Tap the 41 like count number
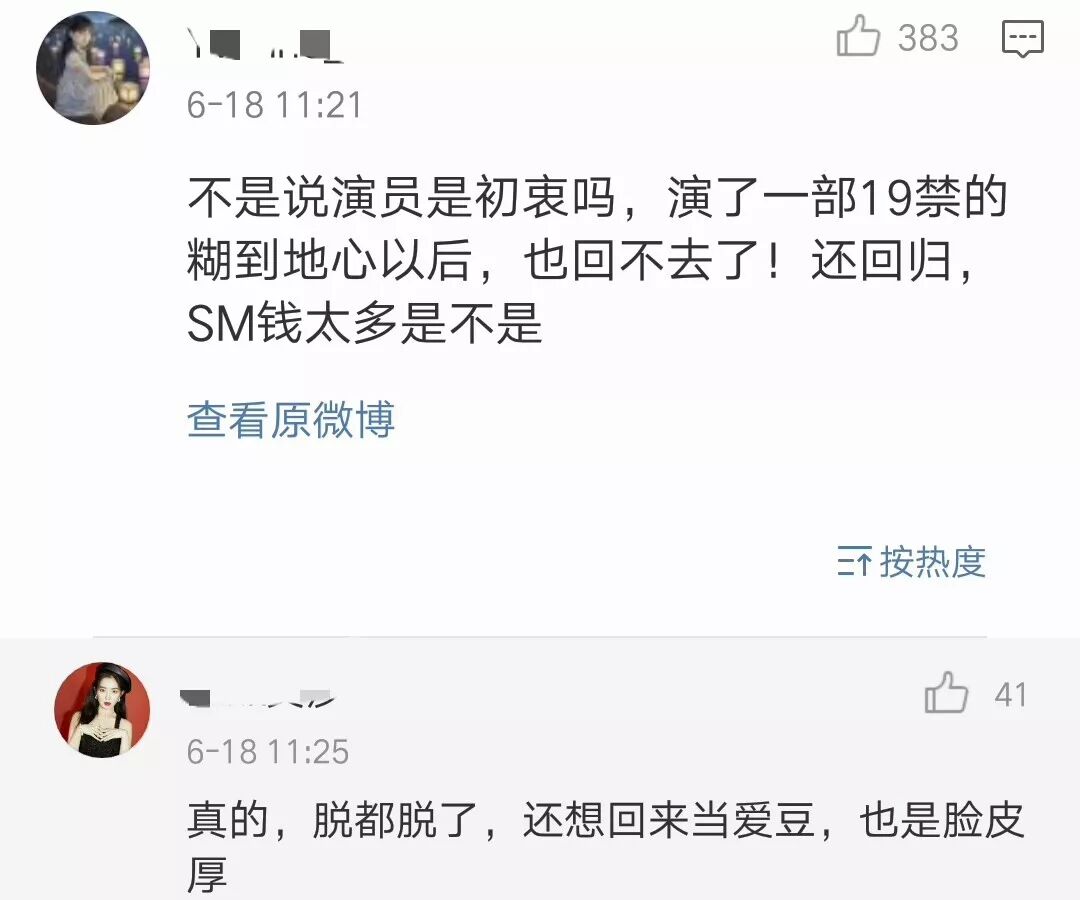 pyautogui.click(x=1010, y=695)
